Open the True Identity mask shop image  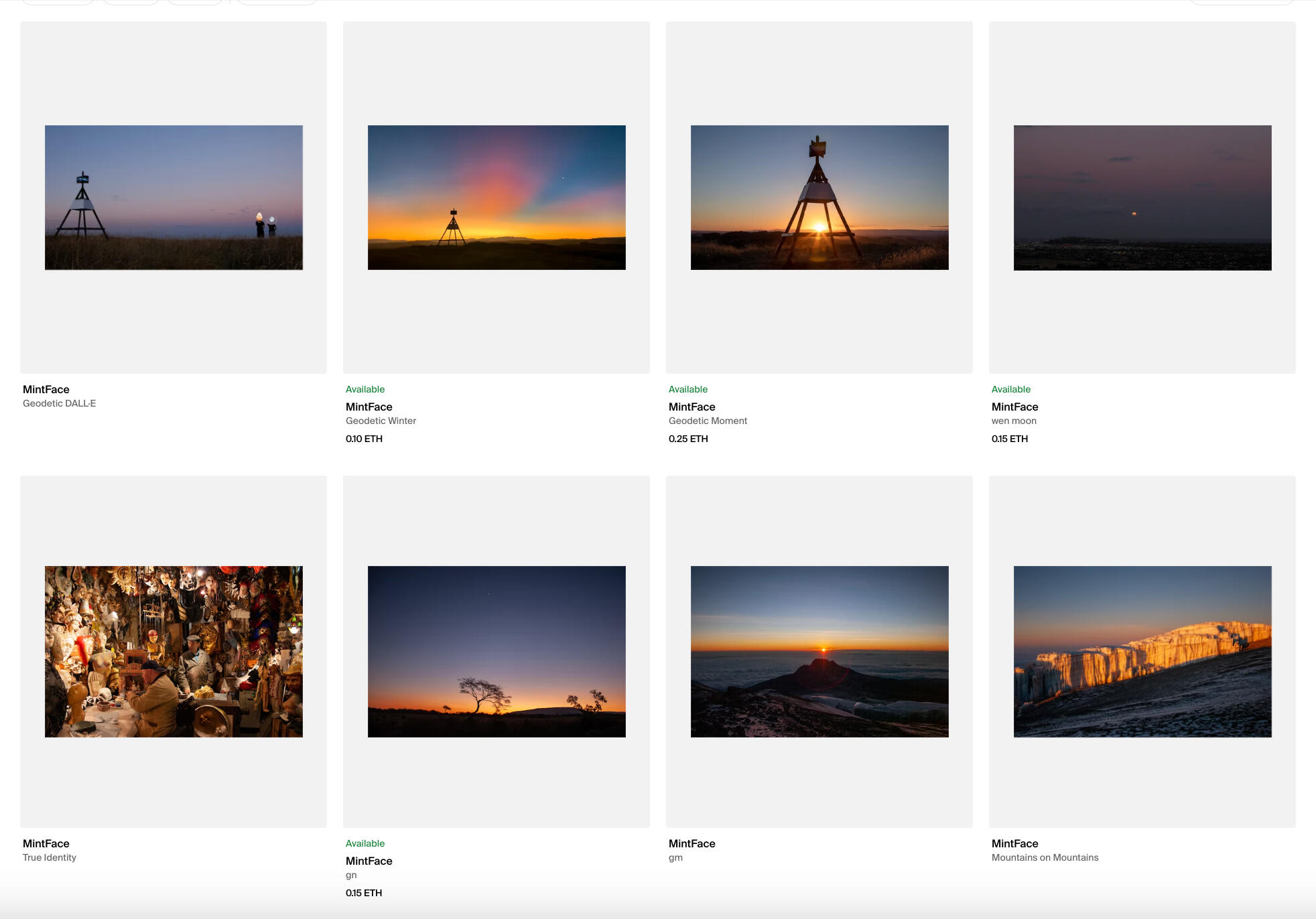pyautogui.click(x=174, y=651)
